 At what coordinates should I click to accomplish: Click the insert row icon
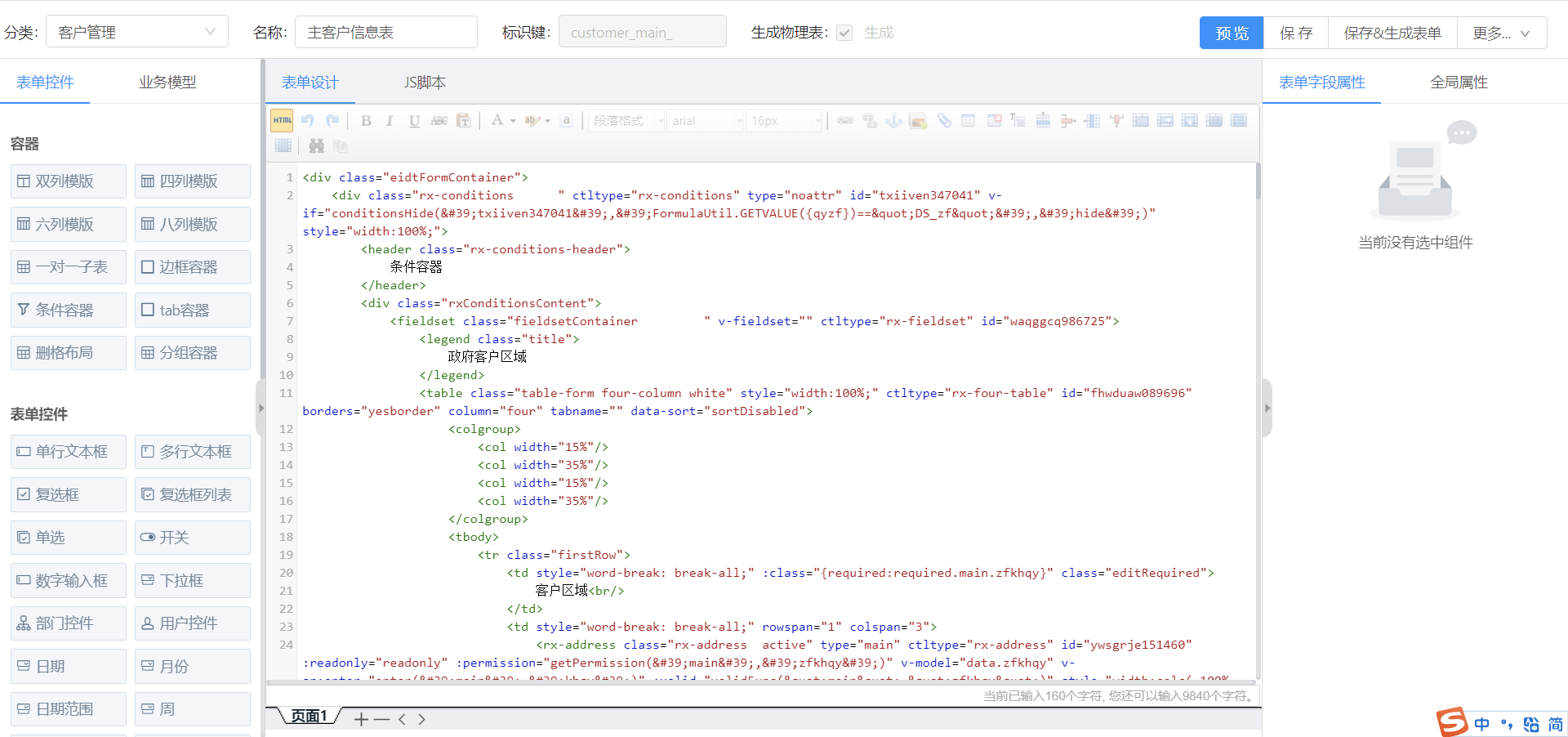tap(1043, 120)
